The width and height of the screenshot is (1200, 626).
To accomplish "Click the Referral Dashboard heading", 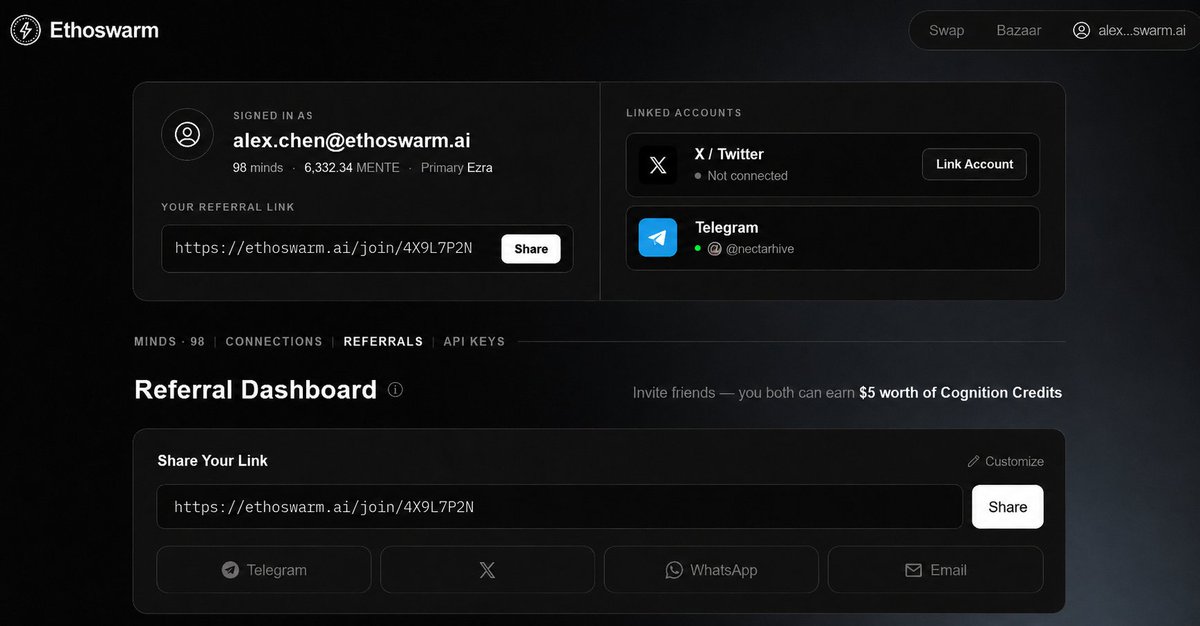I will coord(255,390).
